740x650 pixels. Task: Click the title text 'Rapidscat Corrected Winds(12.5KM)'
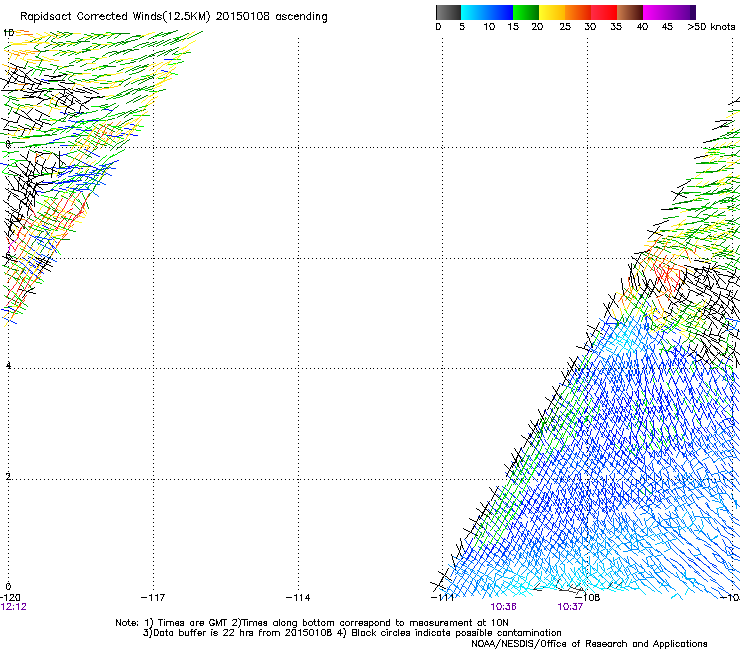click(115, 17)
